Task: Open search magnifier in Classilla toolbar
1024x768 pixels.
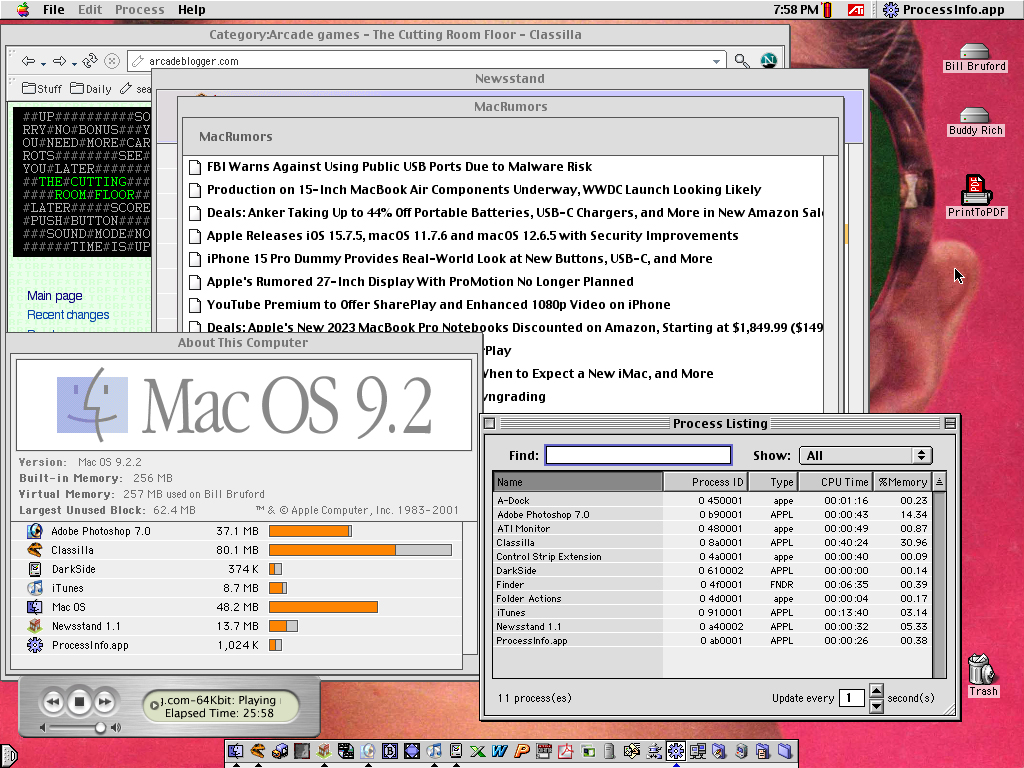Action: click(x=741, y=61)
